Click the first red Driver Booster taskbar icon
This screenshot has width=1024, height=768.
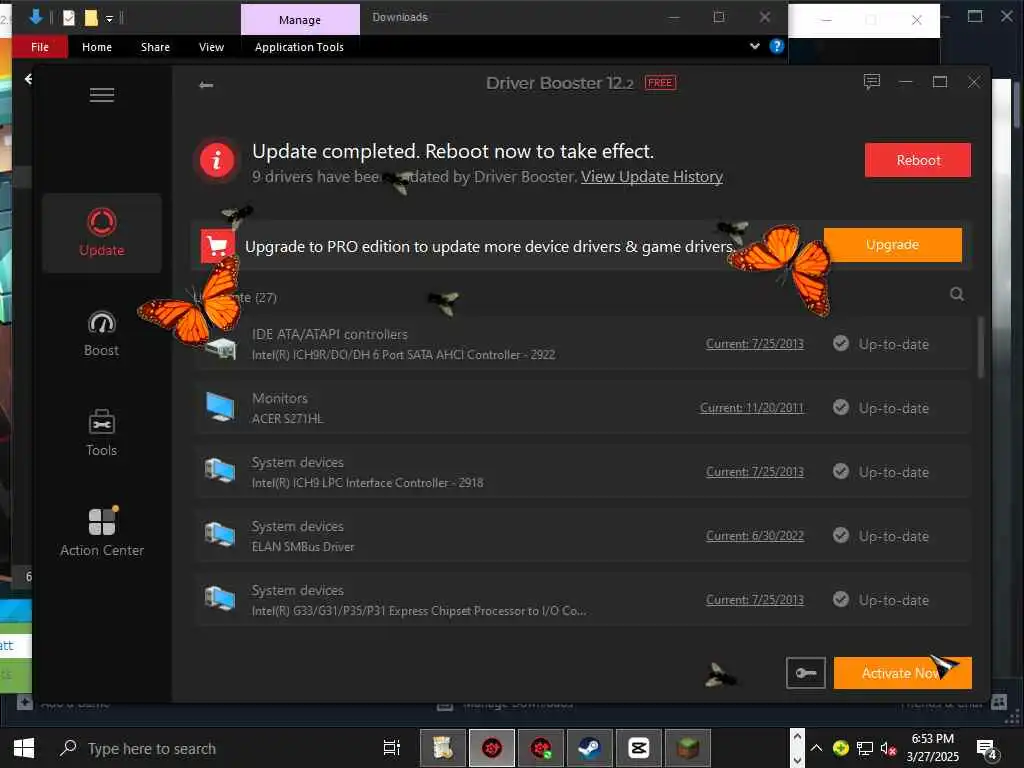click(x=492, y=748)
